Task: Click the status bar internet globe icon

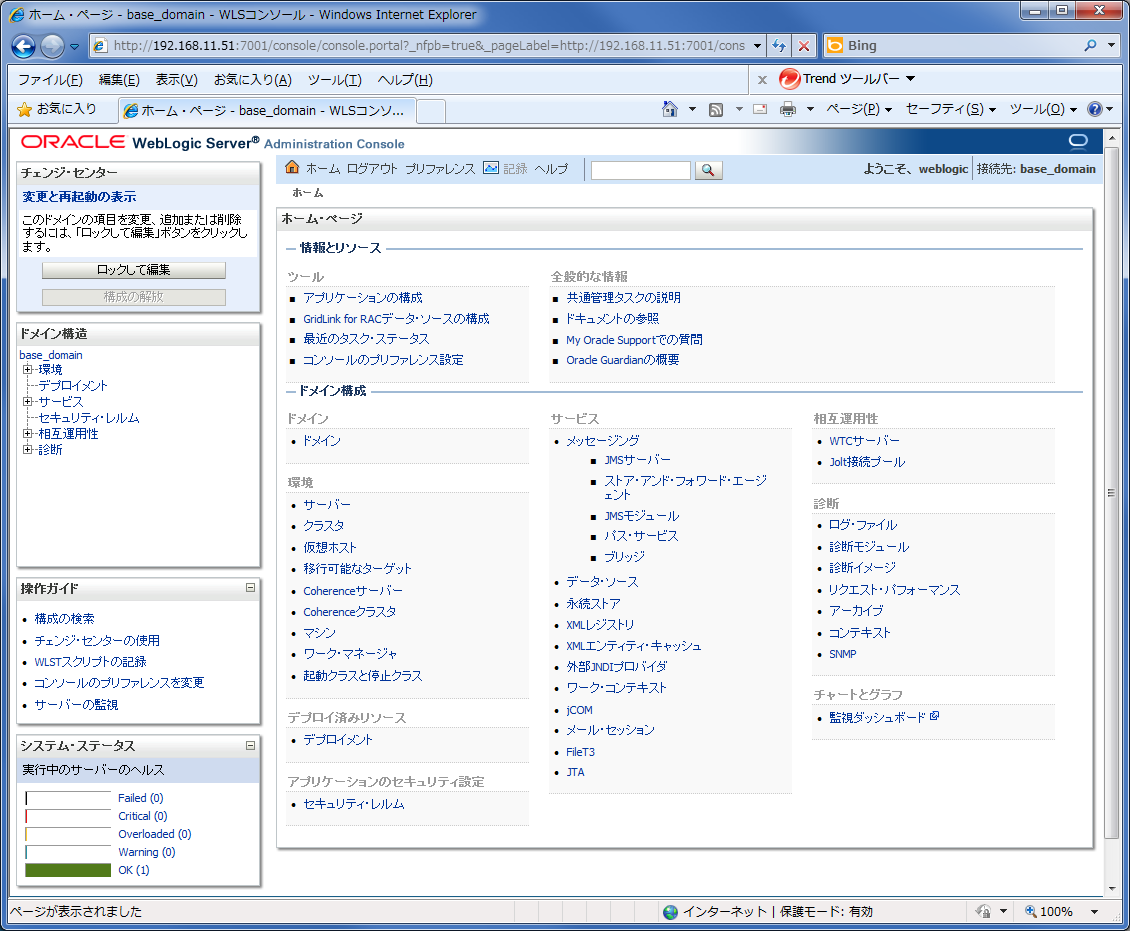Action: pos(670,912)
